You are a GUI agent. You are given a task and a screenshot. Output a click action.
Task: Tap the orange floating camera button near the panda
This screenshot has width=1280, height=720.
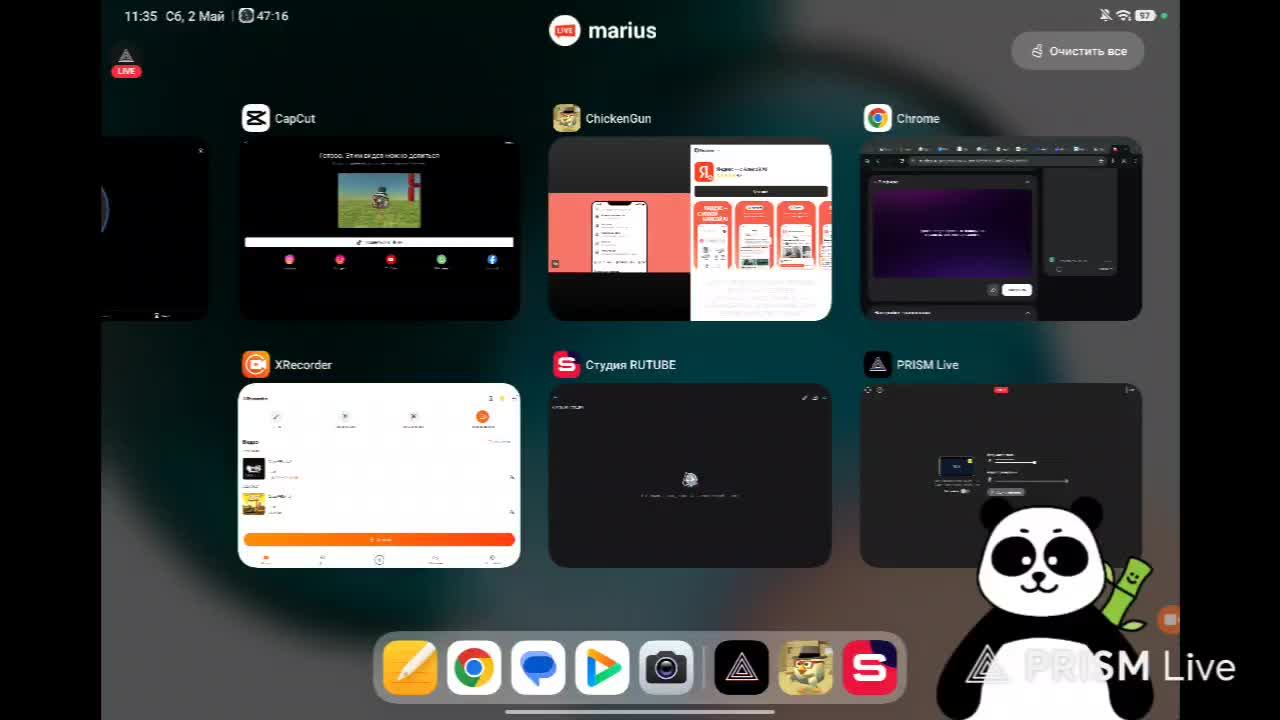click(1169, 619)
